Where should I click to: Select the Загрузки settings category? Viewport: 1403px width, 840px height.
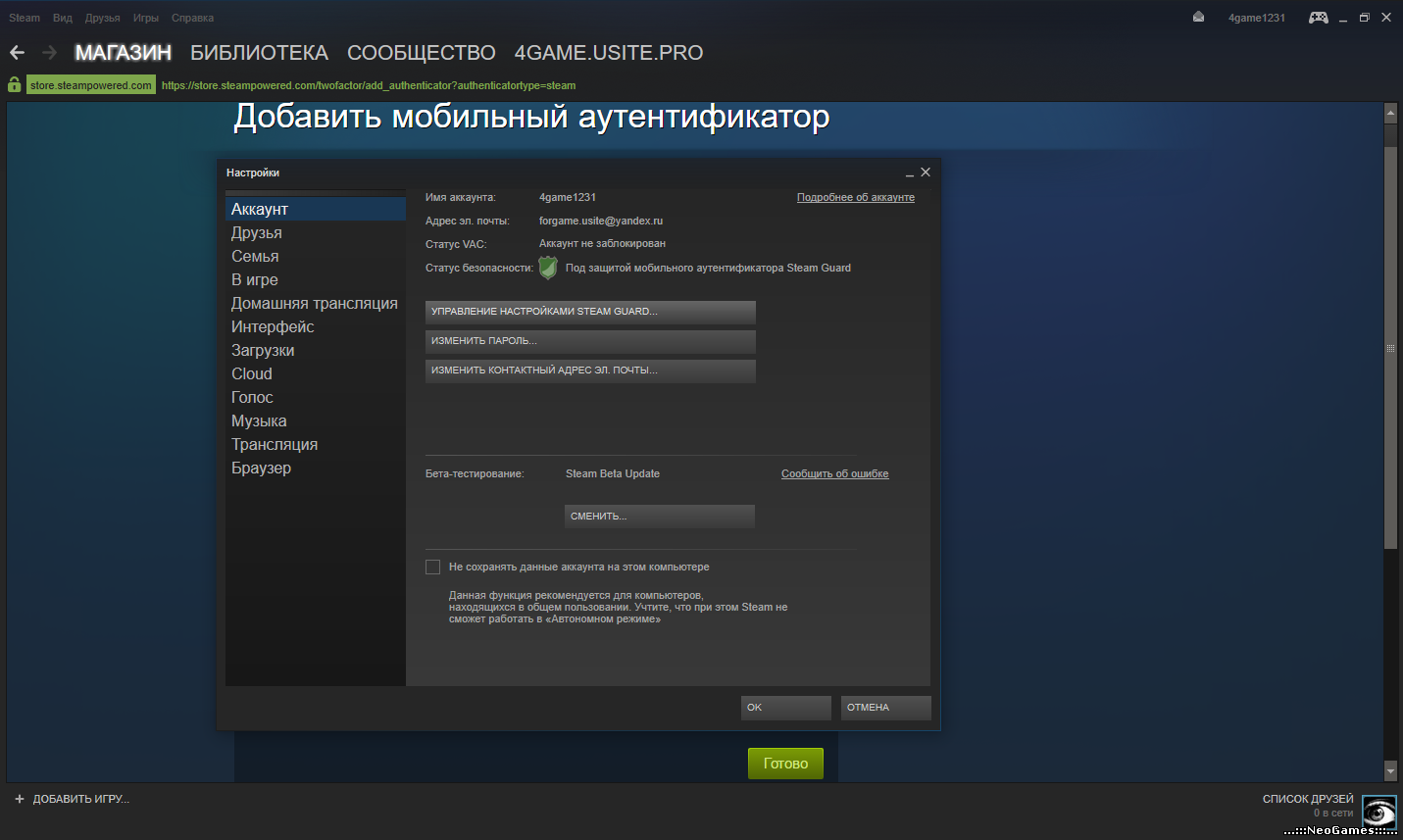click(316, 350)
